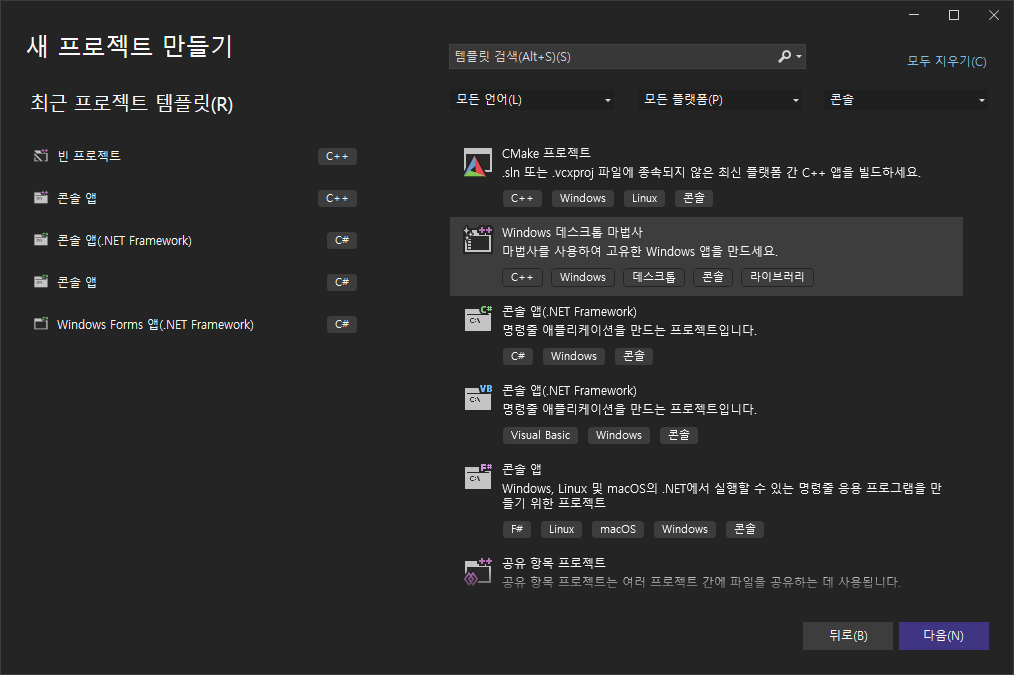This screenshot has width=1014, height=675.
Task: Click the C++ 콘솔 앱 recent template icon
Action: 41,198
